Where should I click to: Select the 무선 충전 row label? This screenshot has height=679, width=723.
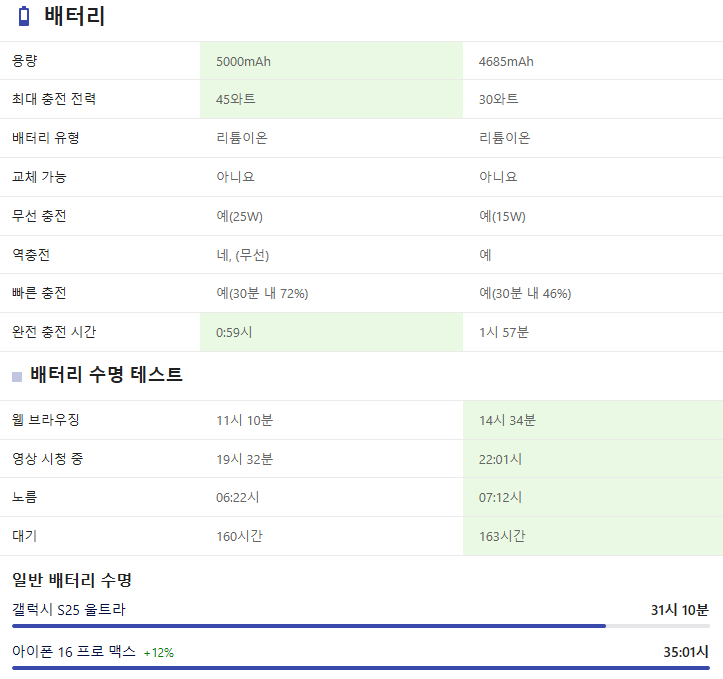[39, 216]
